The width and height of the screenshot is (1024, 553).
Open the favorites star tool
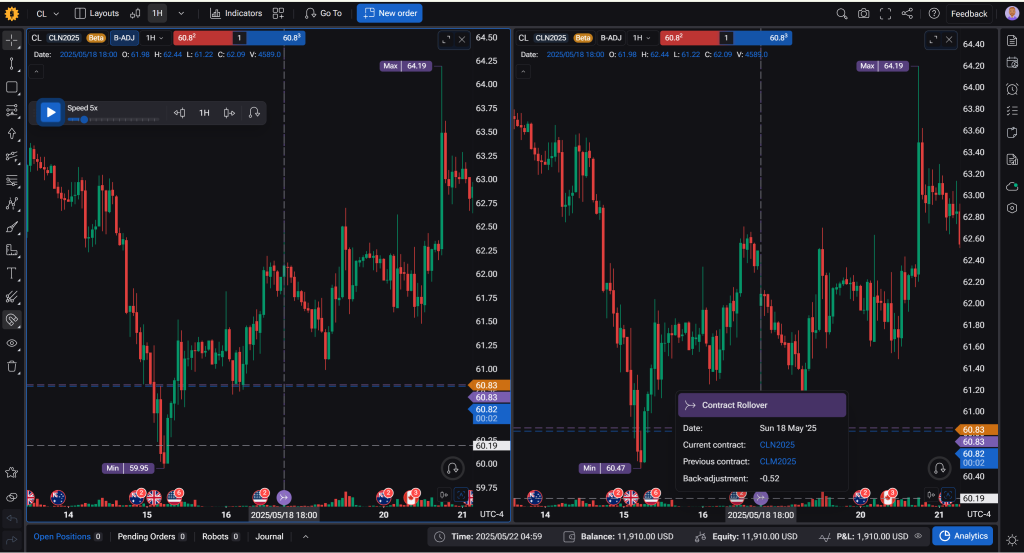(12, 473)
